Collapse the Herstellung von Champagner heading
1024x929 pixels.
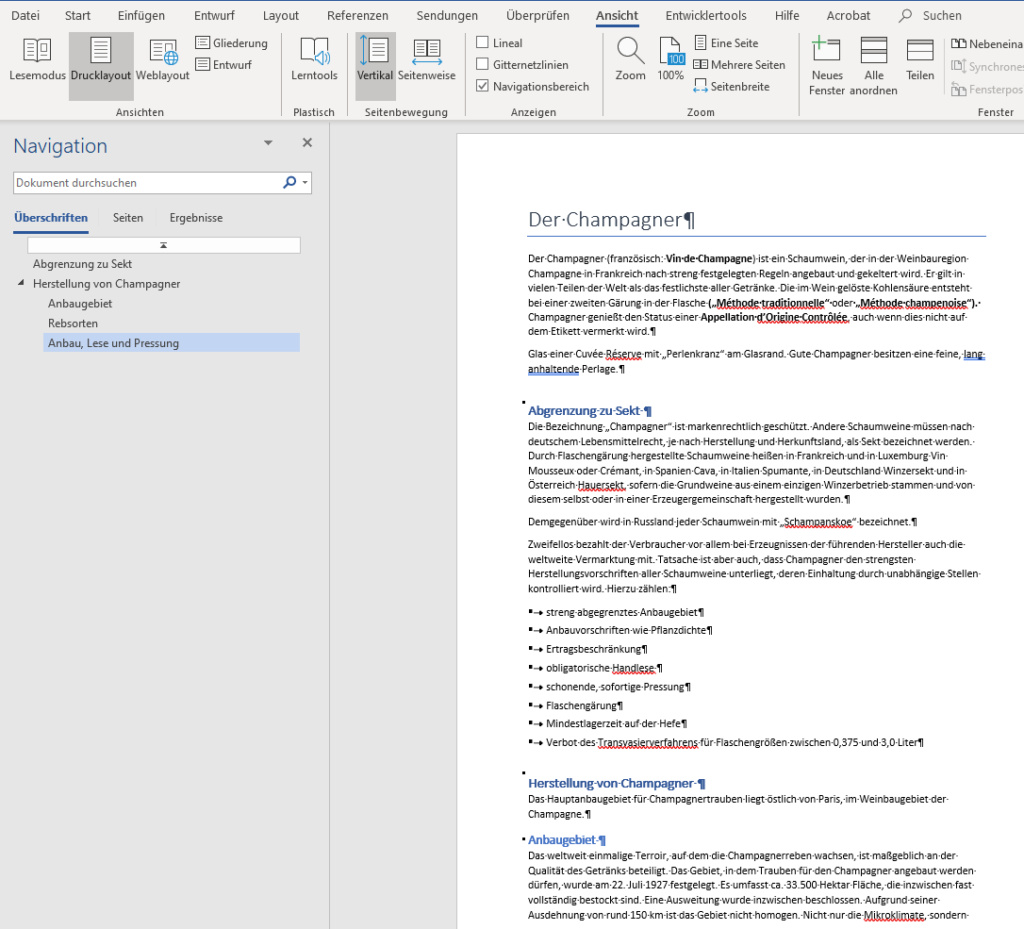coord(22,284)
